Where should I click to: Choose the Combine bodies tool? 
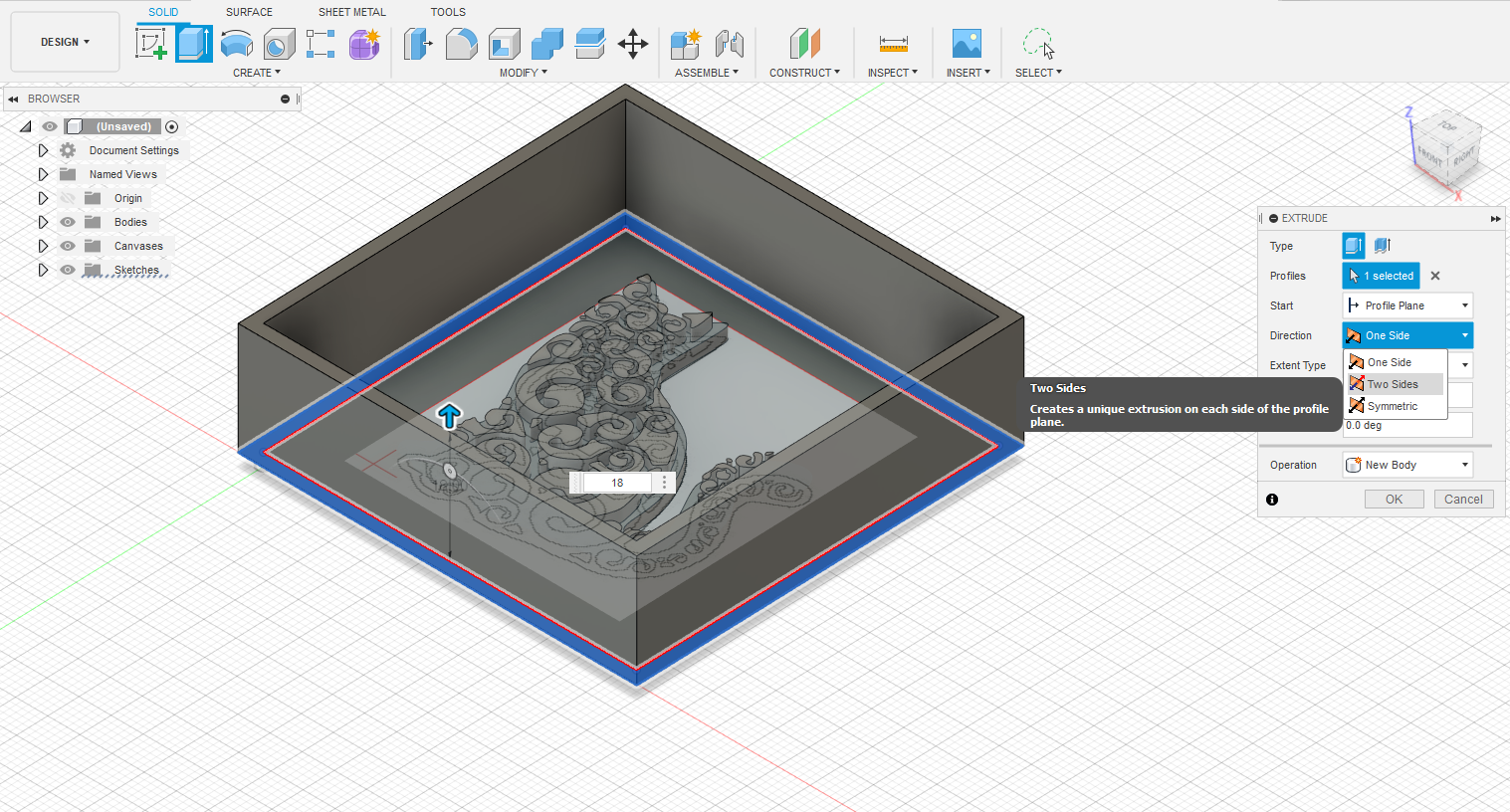pyautogui.click(x=547, y=44)
